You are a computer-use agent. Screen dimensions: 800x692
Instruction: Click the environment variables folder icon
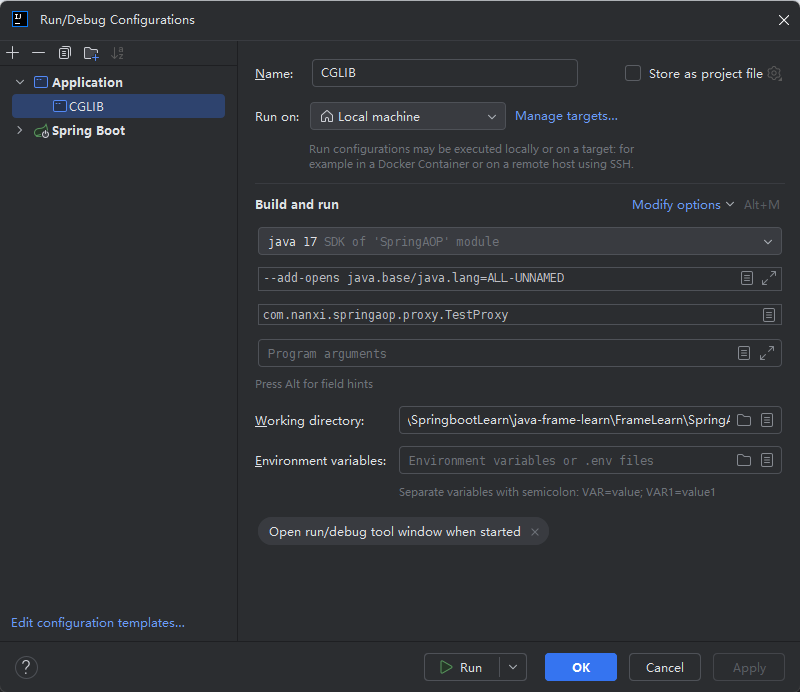point(744,461)
